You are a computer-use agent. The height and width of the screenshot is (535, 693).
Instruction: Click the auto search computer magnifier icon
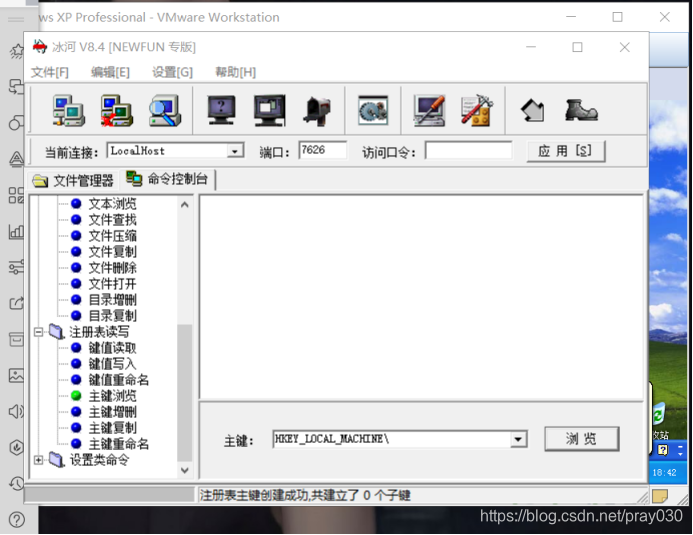[164, 110]
